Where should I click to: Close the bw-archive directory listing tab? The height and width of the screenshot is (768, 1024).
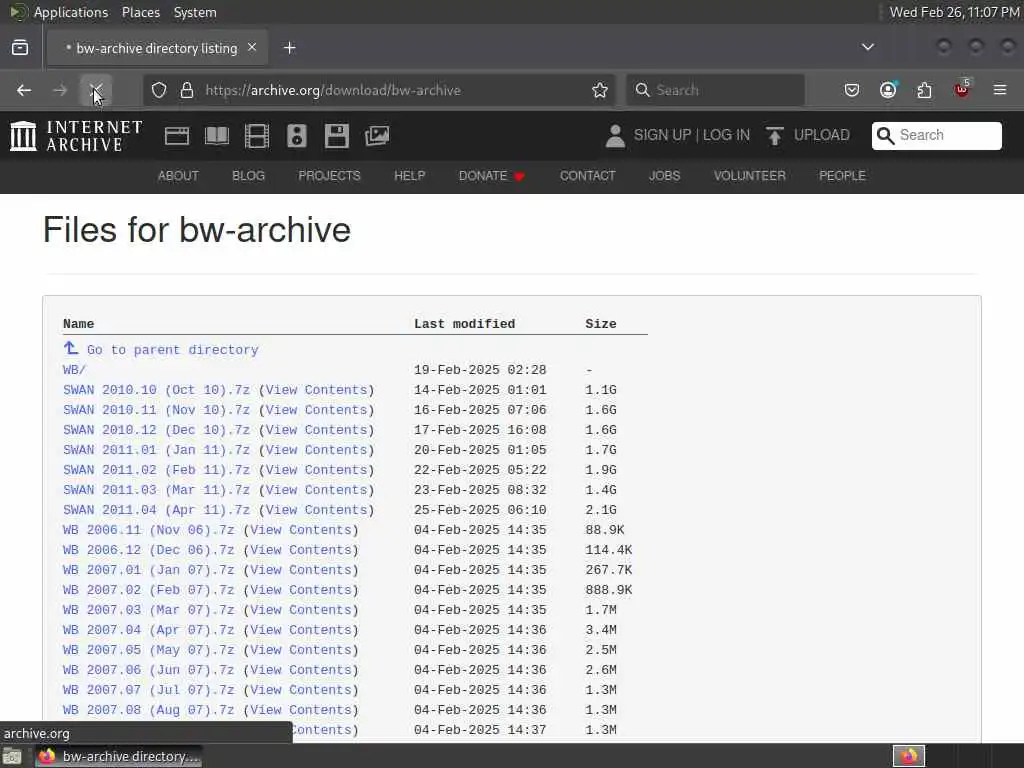click(252, 48)
